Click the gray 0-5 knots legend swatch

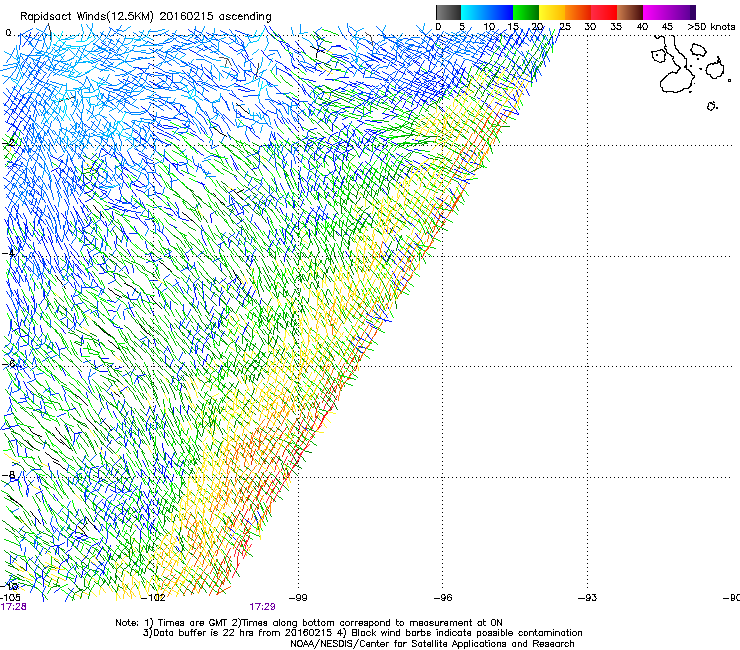coord(448,12)
